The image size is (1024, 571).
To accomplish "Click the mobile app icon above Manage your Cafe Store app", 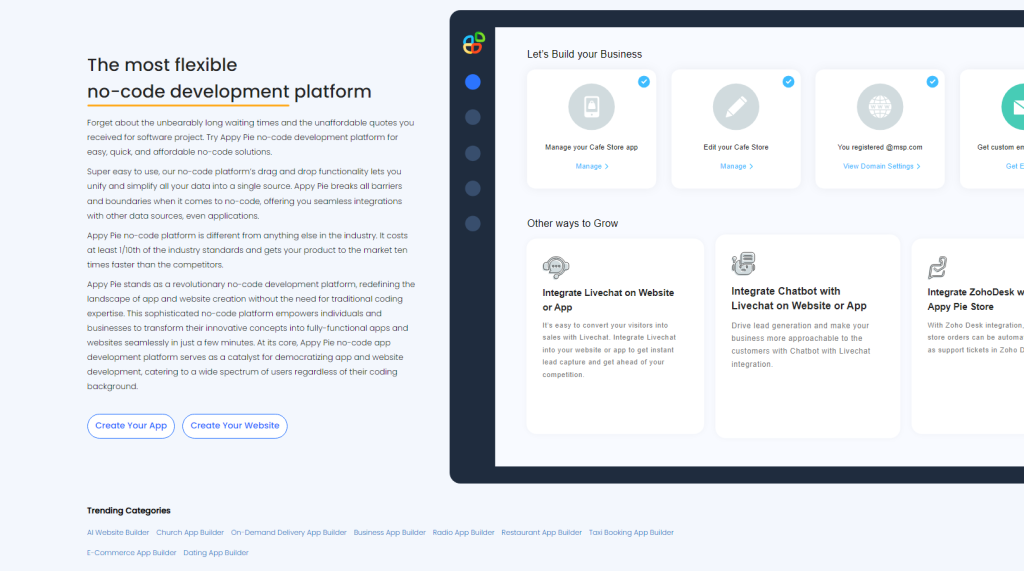I will pyautogui.click(x=591, y=107).
